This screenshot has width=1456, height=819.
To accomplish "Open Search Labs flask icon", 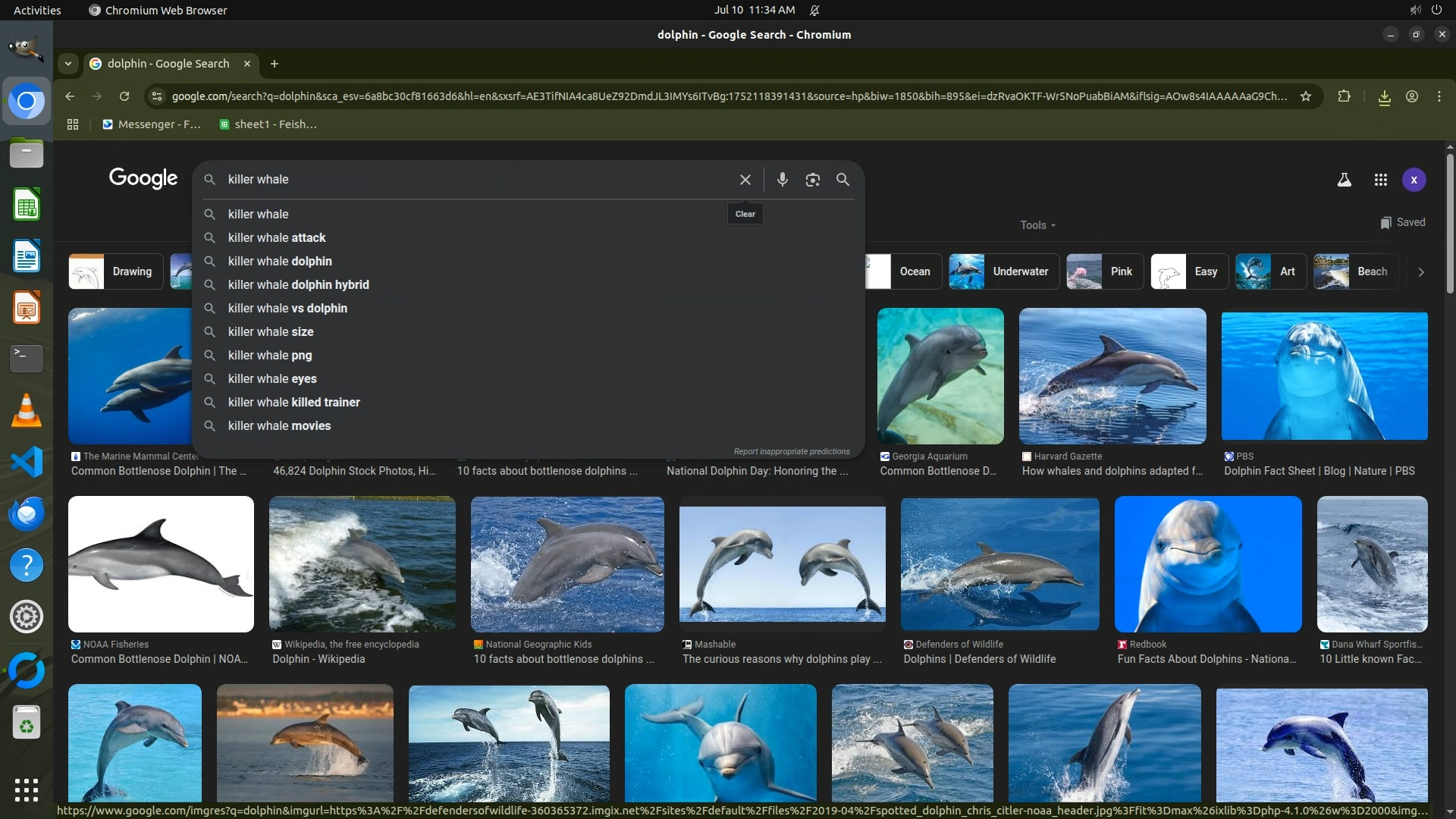I will (1344, 180).
